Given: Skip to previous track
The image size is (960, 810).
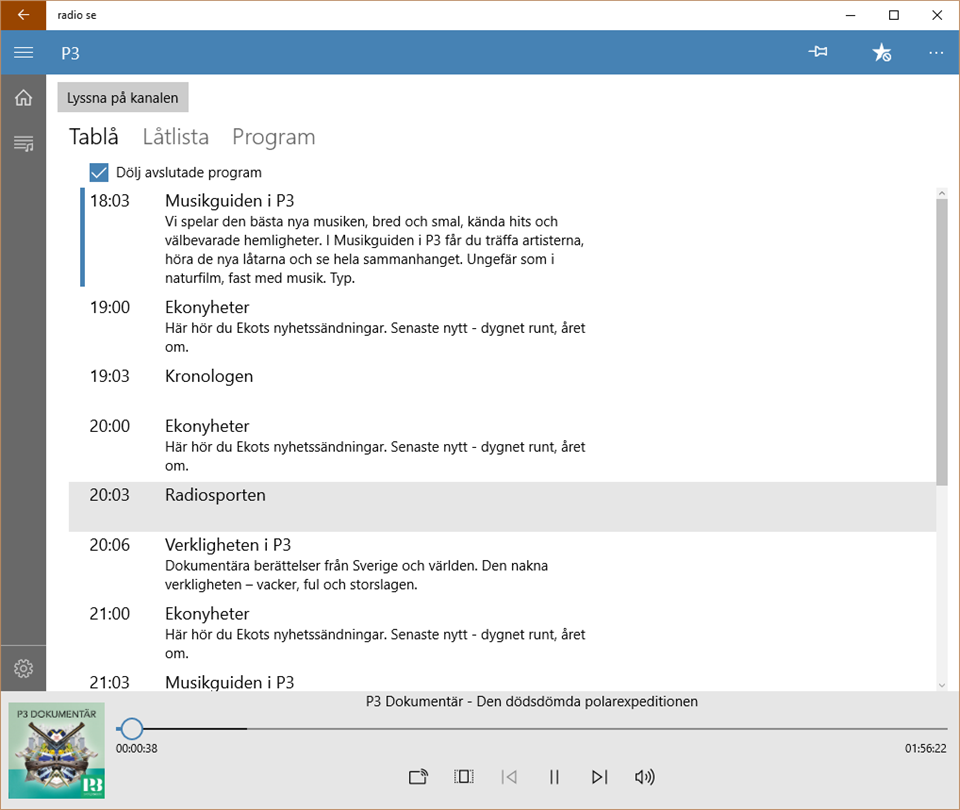Looking at the screenshot, I should (509, 777).
